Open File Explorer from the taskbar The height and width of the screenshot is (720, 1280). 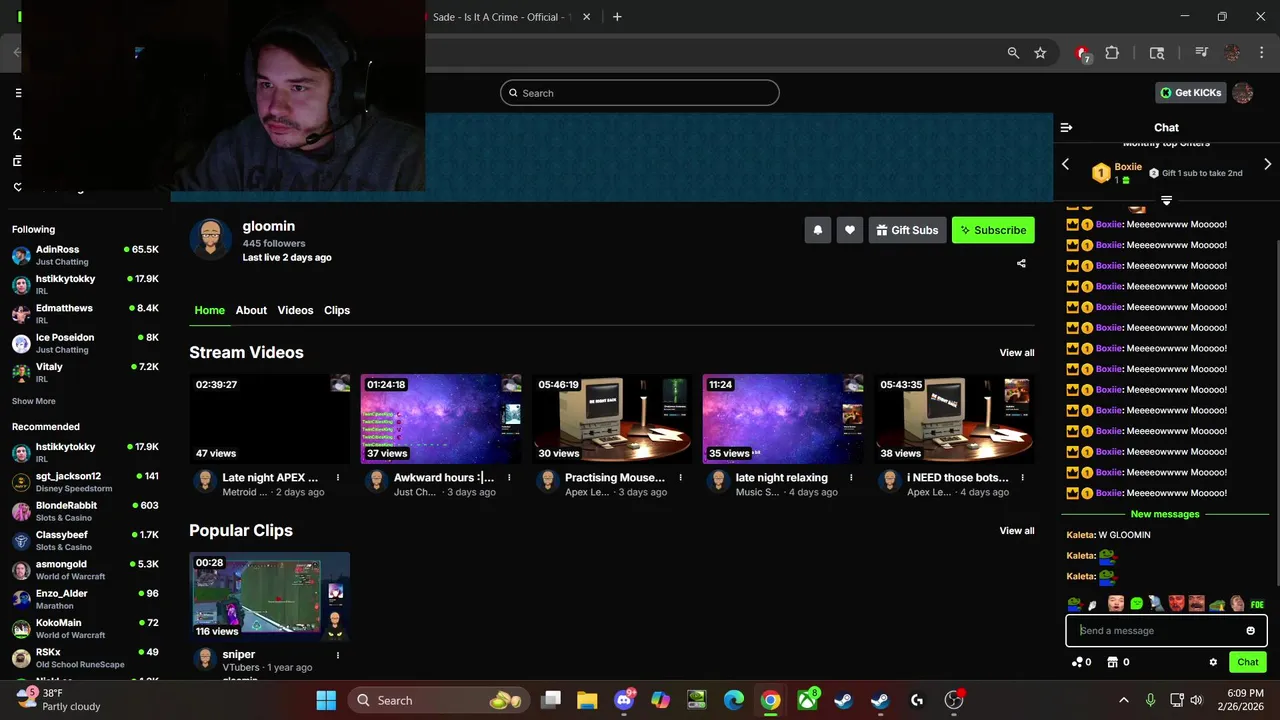(x=587, y=700)
